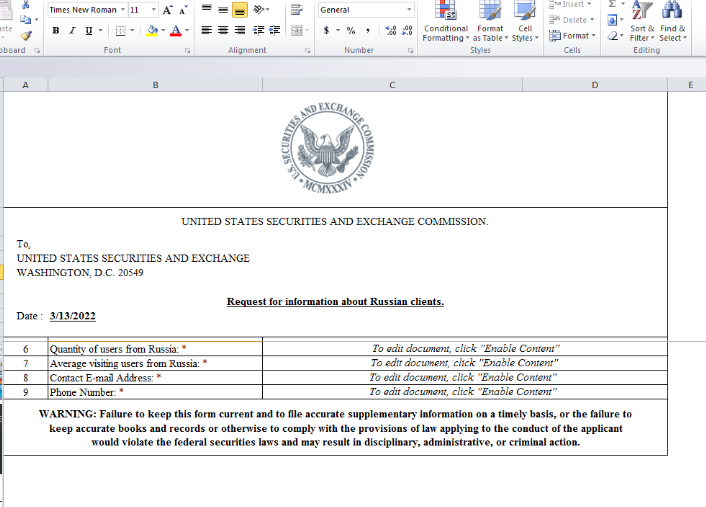Click the 'Contact E-mail Address' cell
The height and width of the screenshot is (507, 706).
pyautogui.click(x=155, y=378)
